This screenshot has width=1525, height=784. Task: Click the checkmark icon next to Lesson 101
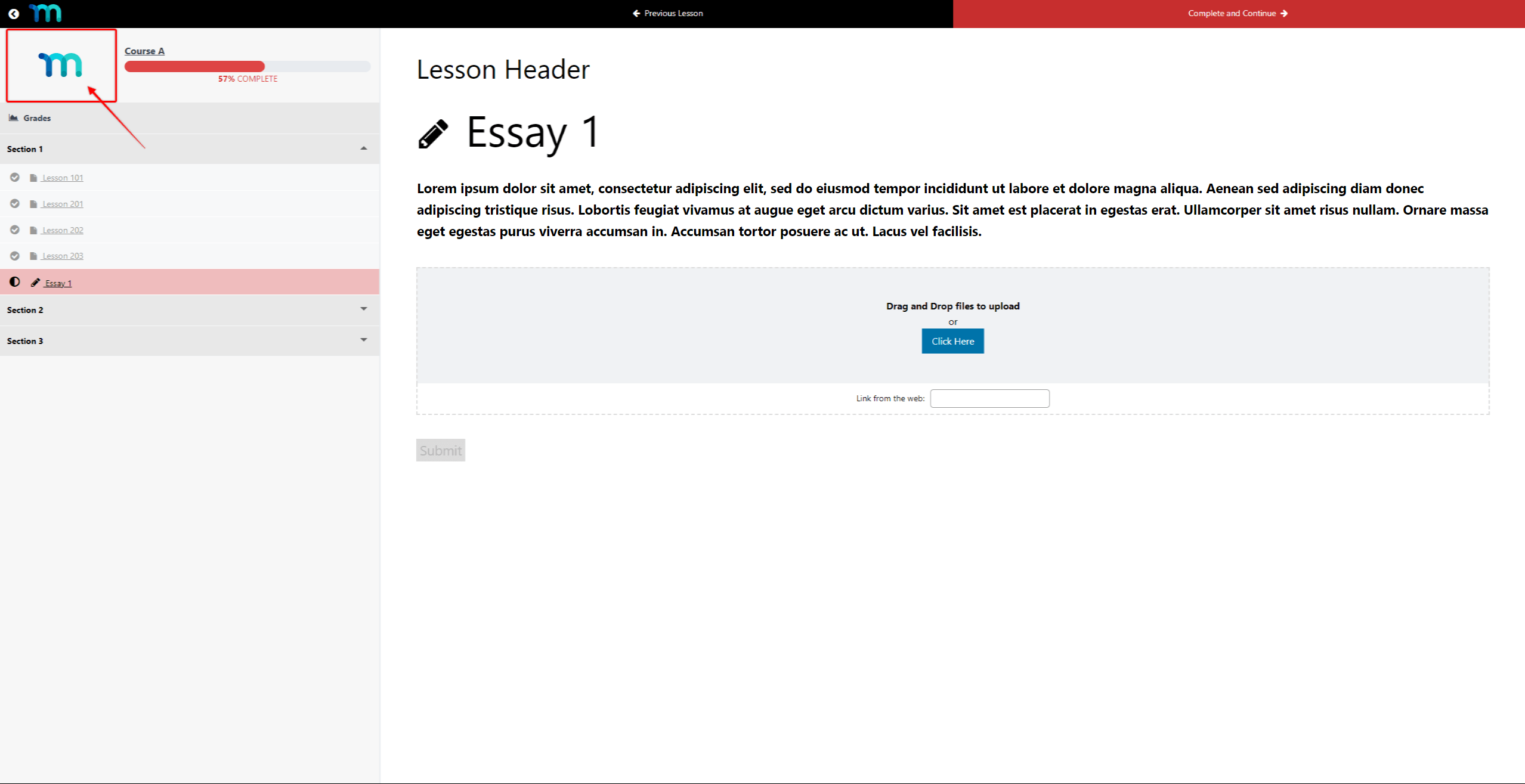[15, 177]
